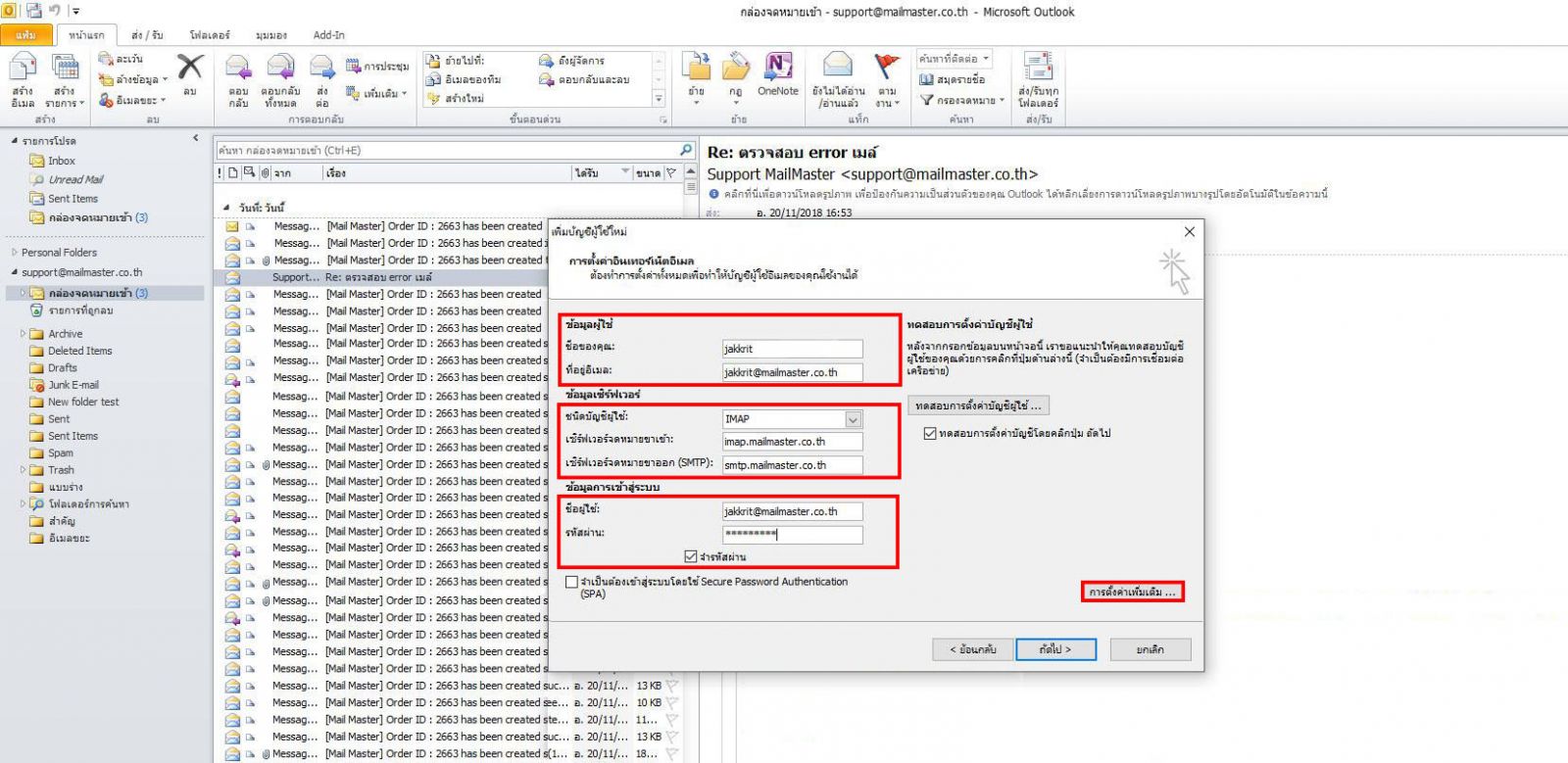Viewport: 1568px width, 763px height.
Task: Toggle the Remember password (จำรหัสผ่าน) checkbox
Action: [x=691, y=556]
